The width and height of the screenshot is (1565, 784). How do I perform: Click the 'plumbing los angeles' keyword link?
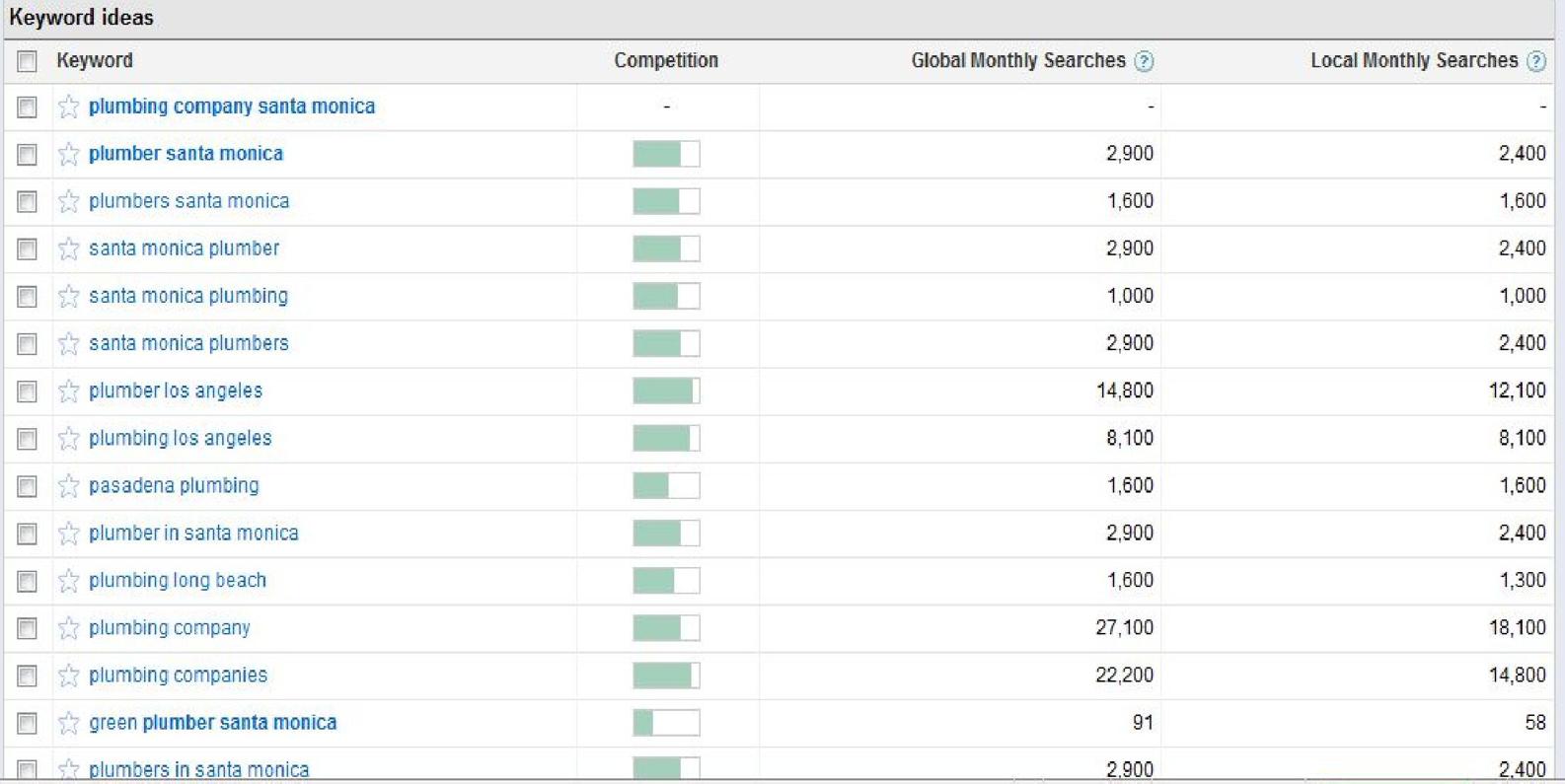click(x=180, y=438)
